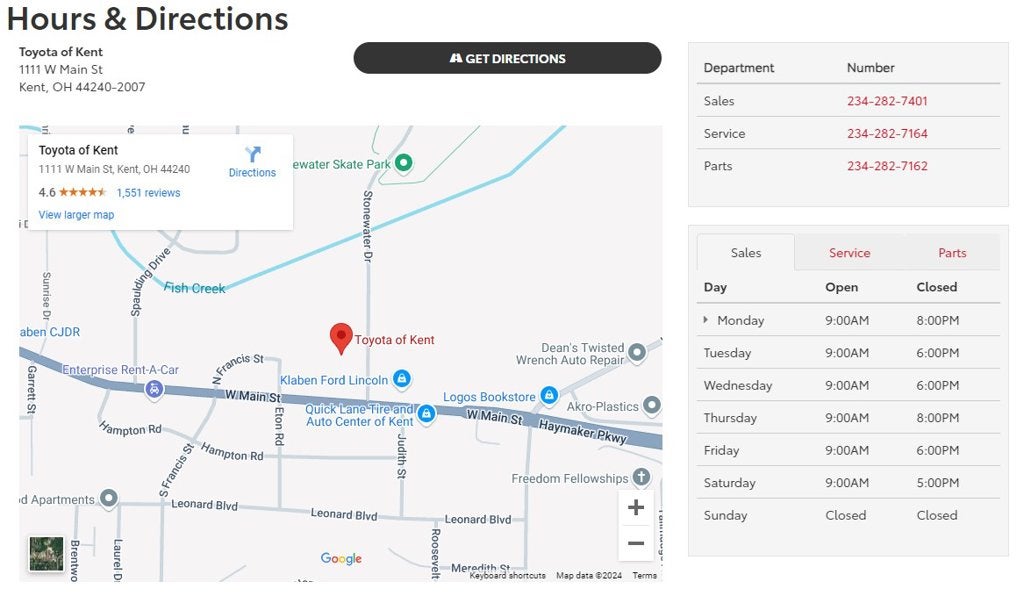Click the Friday row label

coord(721,450)
